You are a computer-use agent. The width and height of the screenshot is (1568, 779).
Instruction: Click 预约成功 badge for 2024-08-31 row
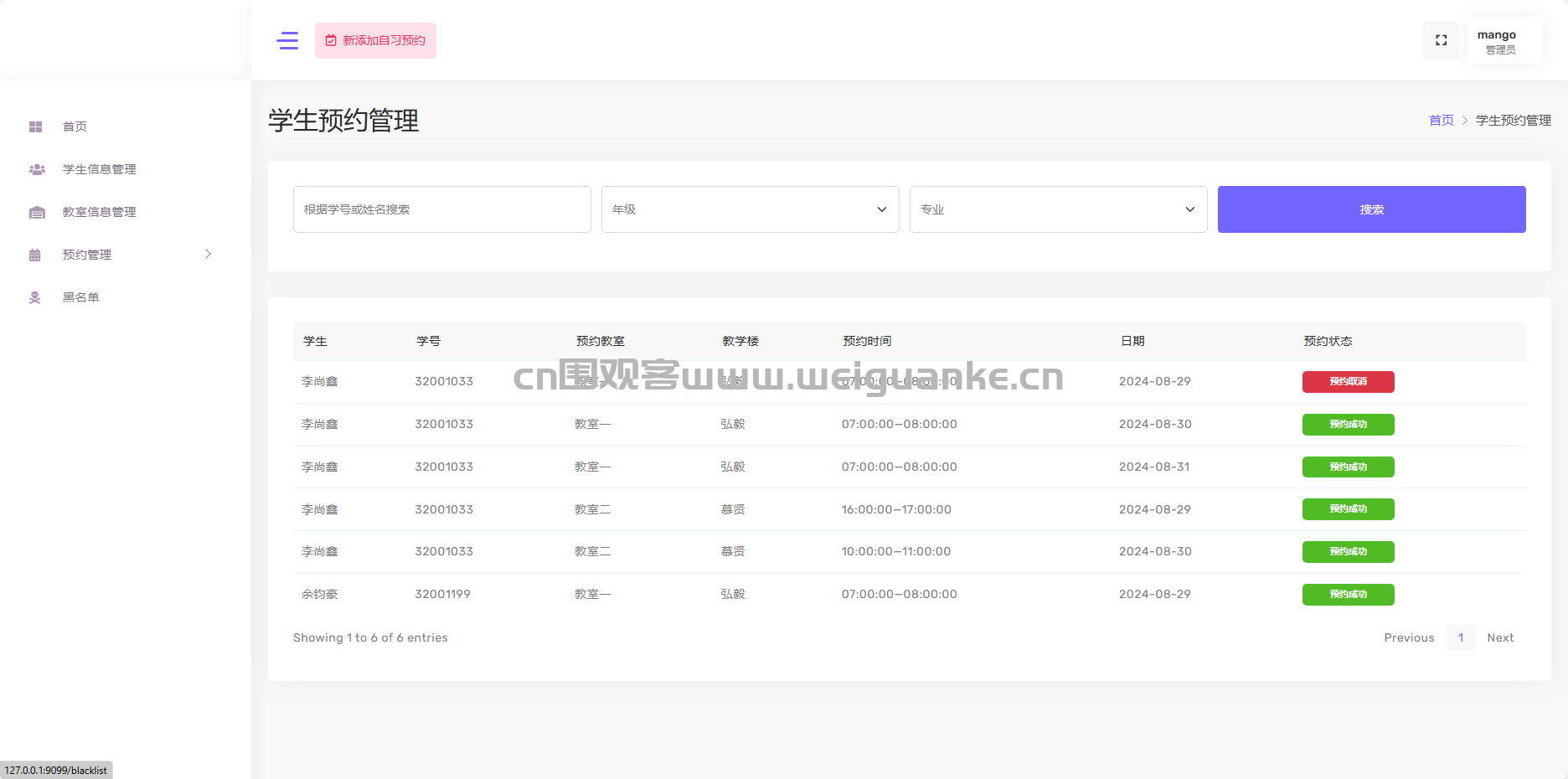(1348, 467)
